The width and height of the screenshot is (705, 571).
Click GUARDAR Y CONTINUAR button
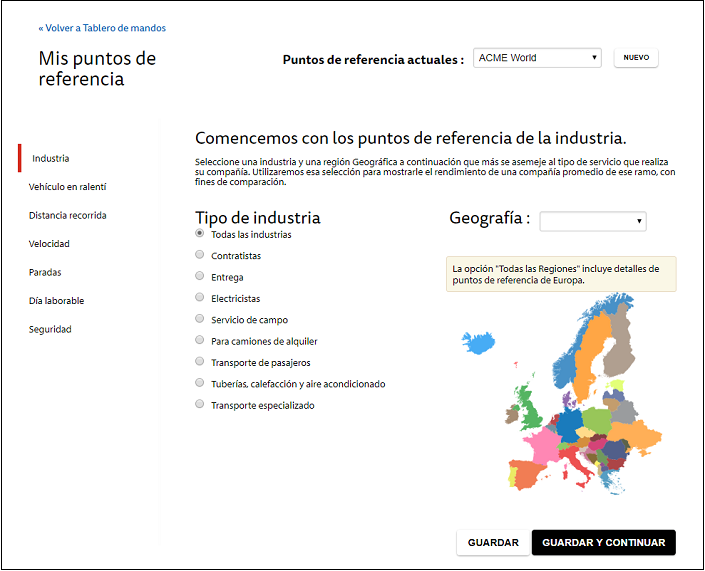(x=604, y=543)
